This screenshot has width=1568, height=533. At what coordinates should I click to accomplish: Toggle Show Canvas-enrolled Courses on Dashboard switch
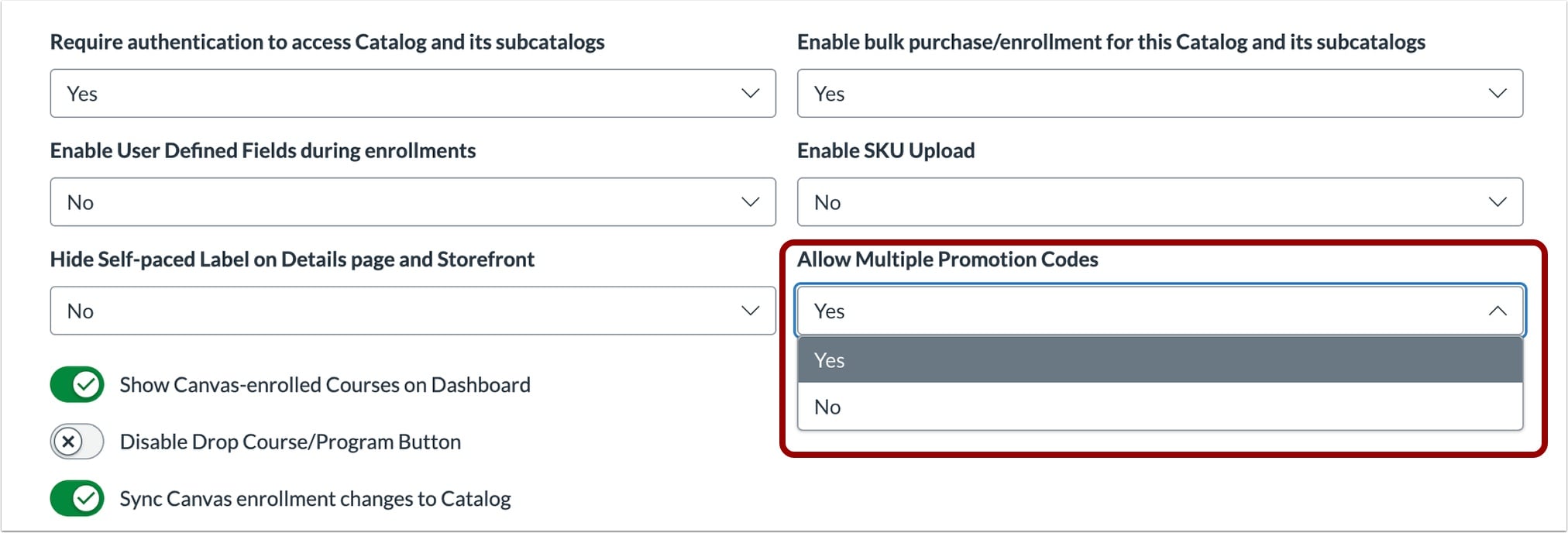point(77,385)
